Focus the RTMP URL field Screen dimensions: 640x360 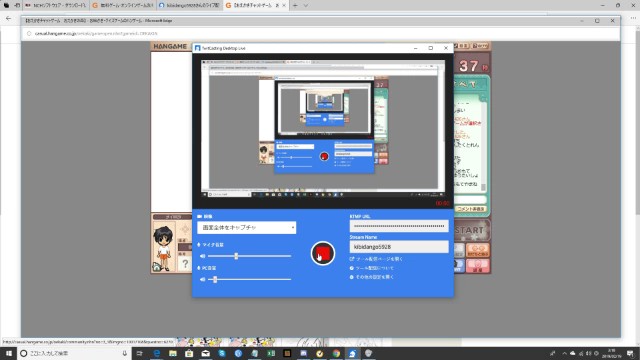pyautogui.click(x=399, y=226)
